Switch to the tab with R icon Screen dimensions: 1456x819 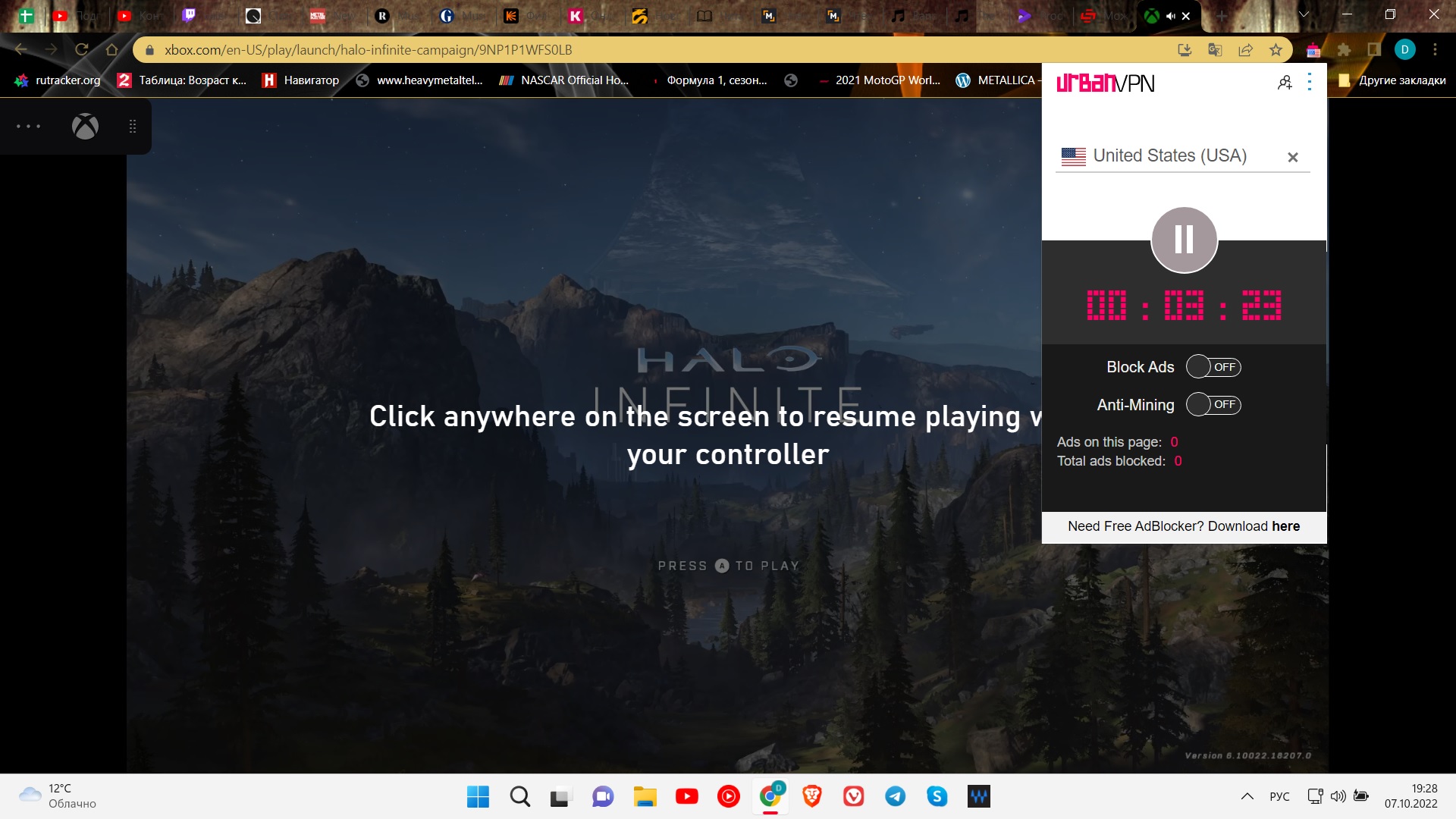382,15
